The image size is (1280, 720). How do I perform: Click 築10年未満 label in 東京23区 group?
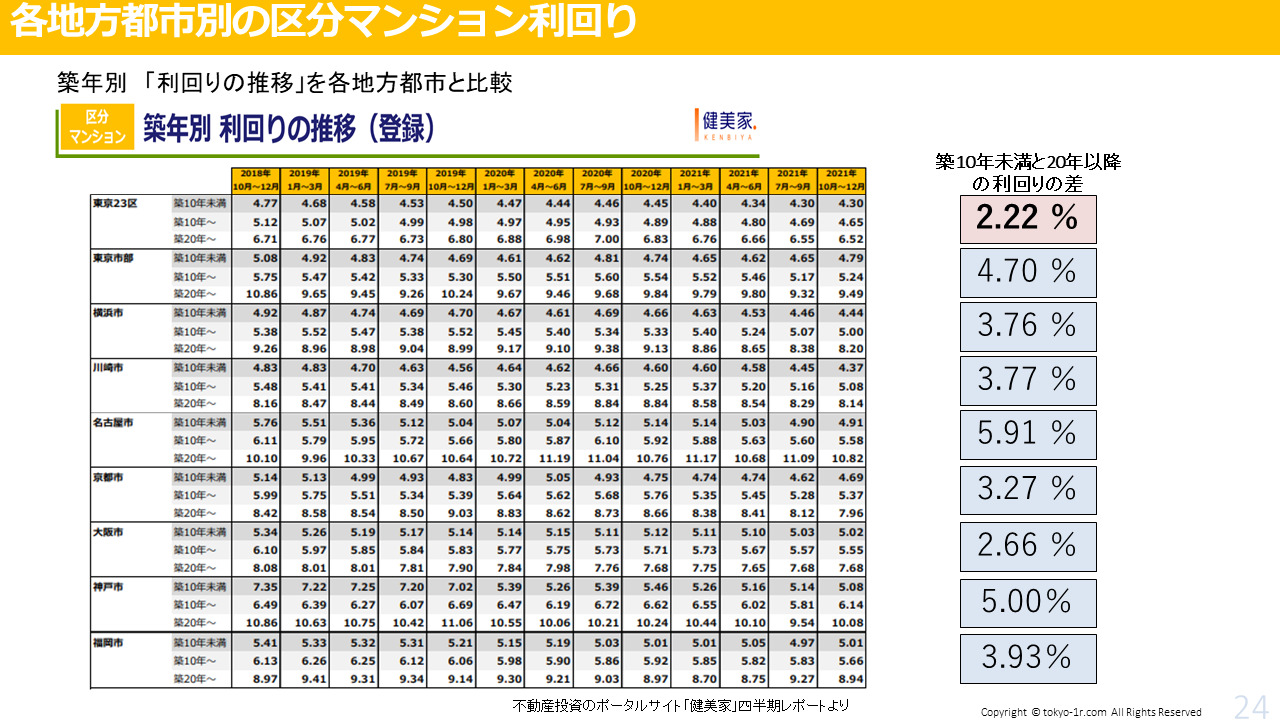pos(200,204)
